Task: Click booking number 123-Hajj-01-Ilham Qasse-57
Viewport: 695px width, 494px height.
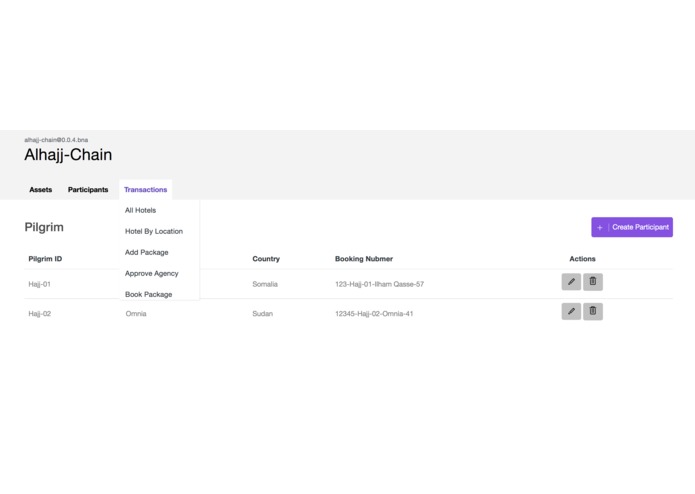Action: [x=379, y=284]
